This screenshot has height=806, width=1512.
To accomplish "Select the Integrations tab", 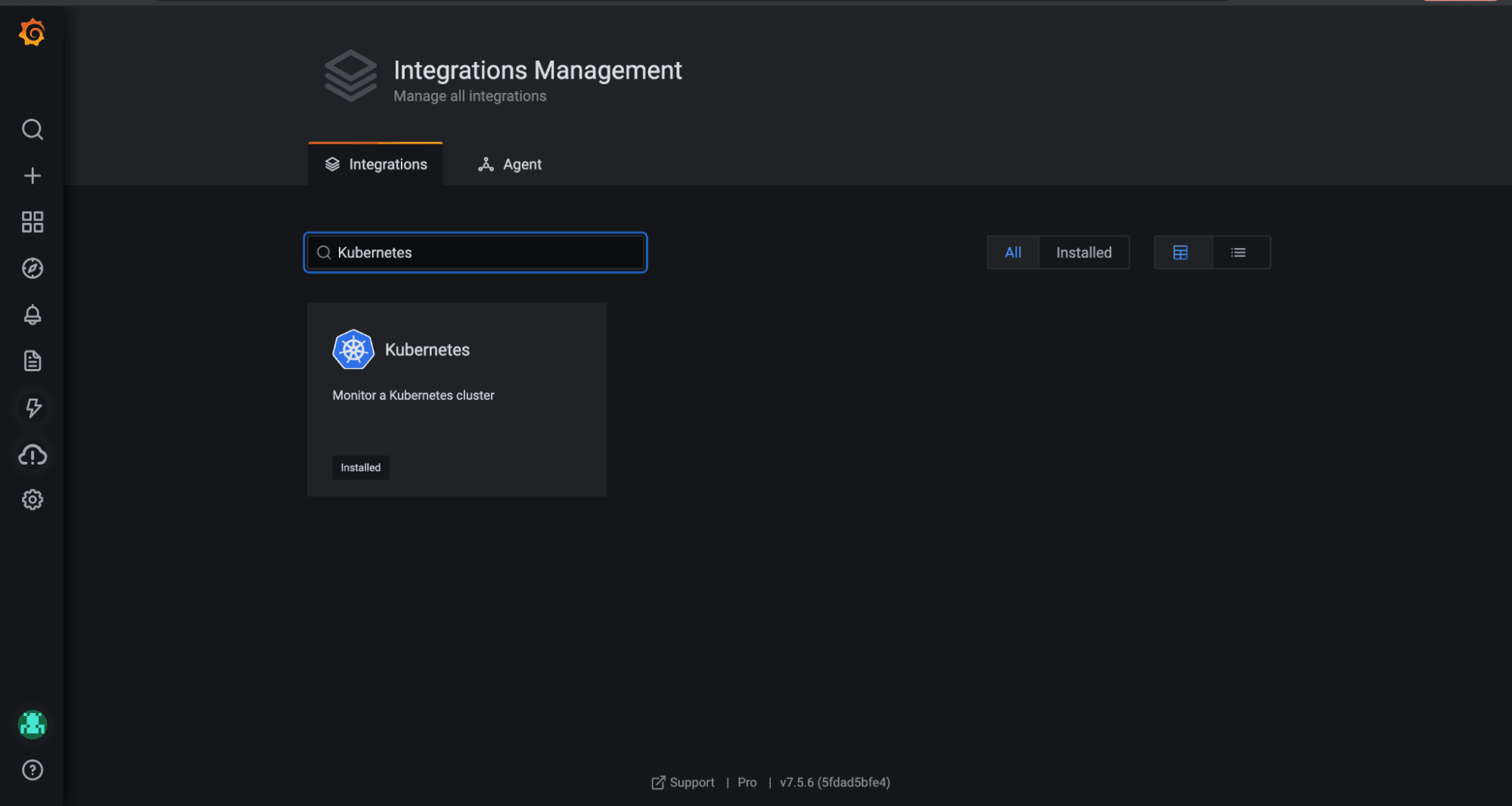I will pos(376,164).
